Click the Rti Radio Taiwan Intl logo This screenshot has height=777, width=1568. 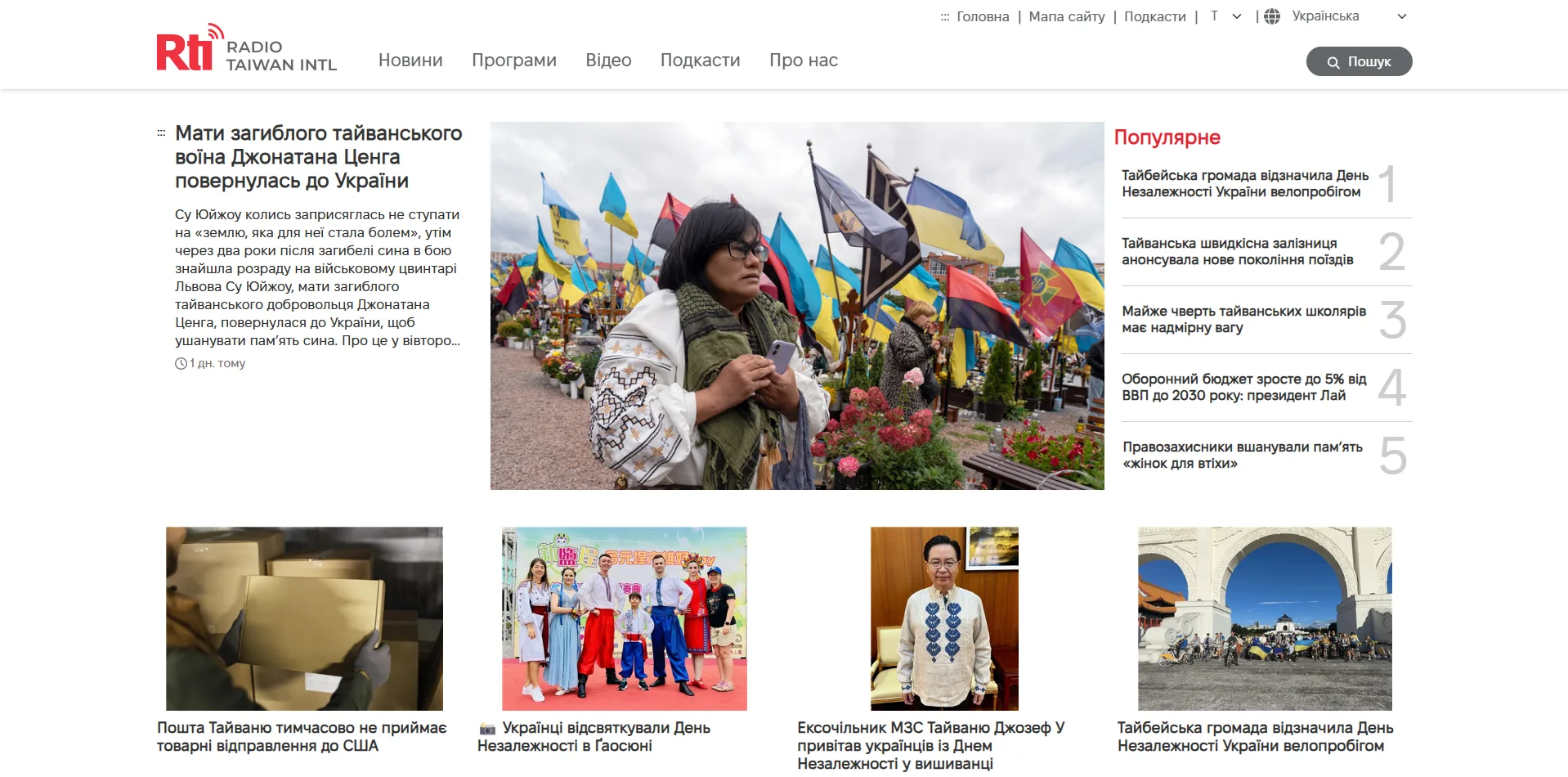click(246, 51)
